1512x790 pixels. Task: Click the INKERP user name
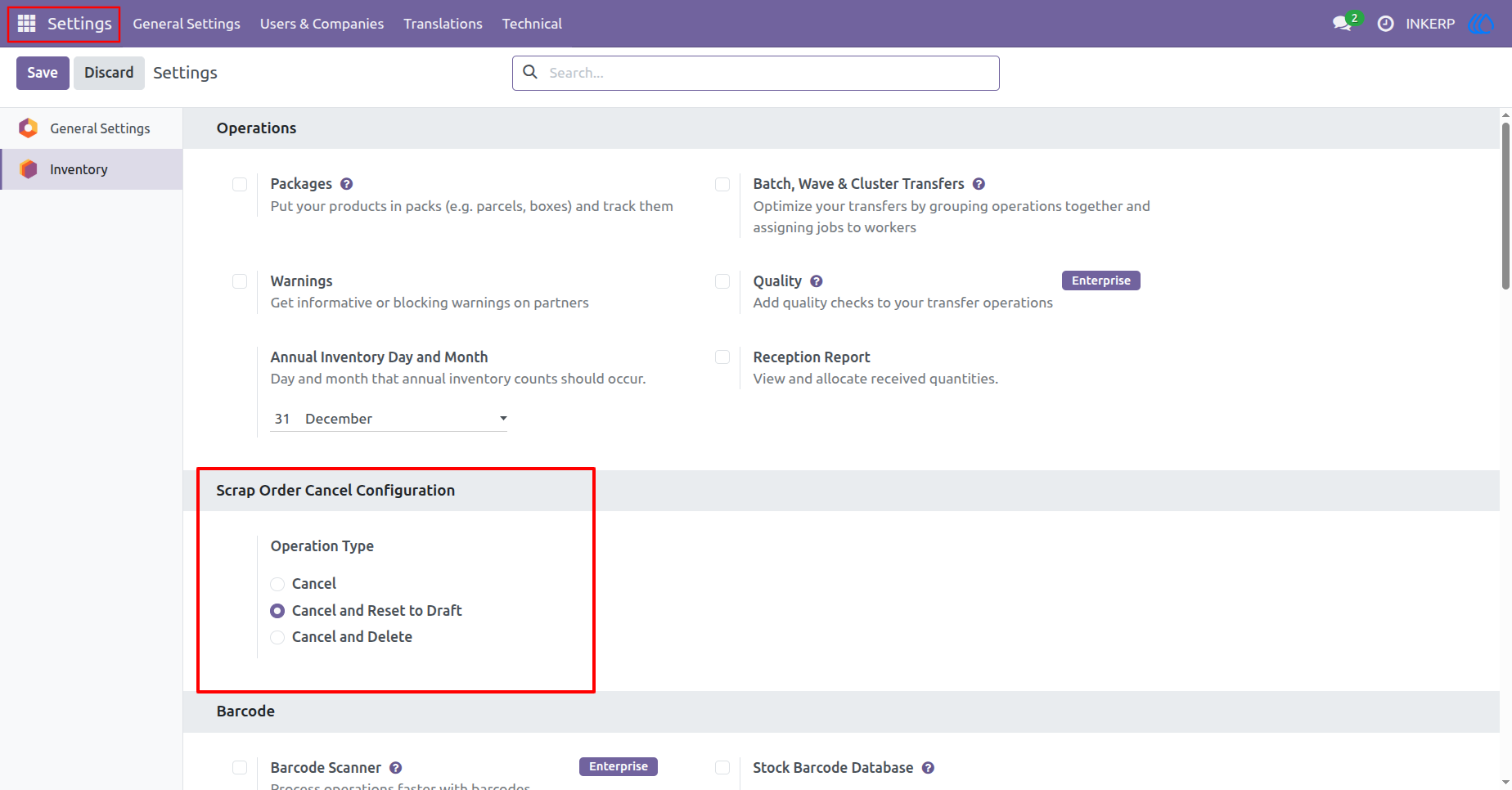pos(1430,24)
